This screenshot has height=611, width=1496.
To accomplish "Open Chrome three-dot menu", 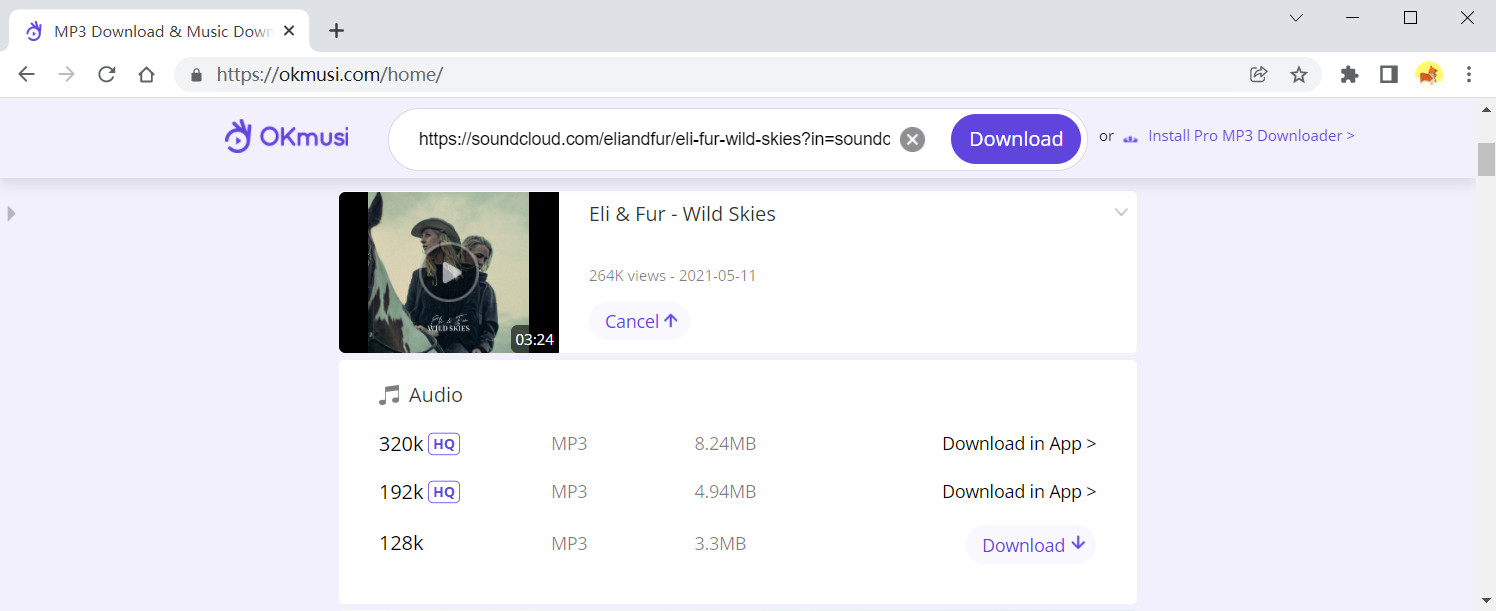I will (x=1469, y=74).
